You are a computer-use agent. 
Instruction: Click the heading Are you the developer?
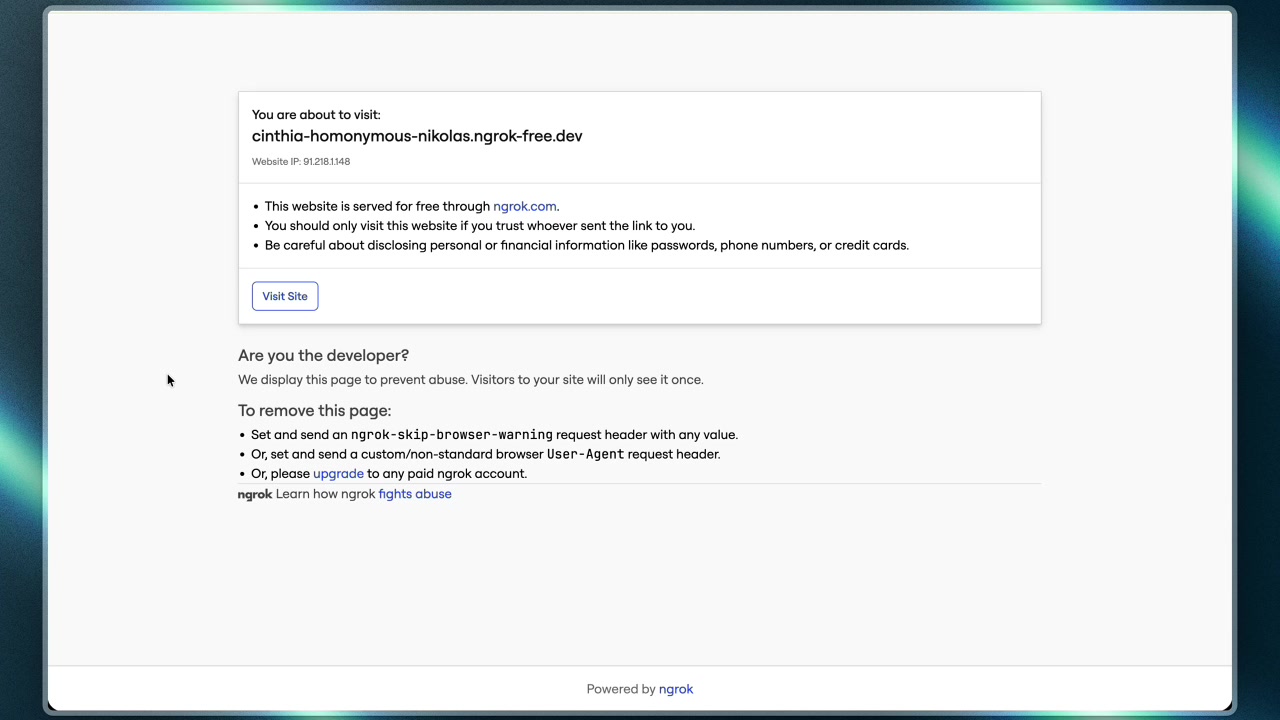point(323,355)
